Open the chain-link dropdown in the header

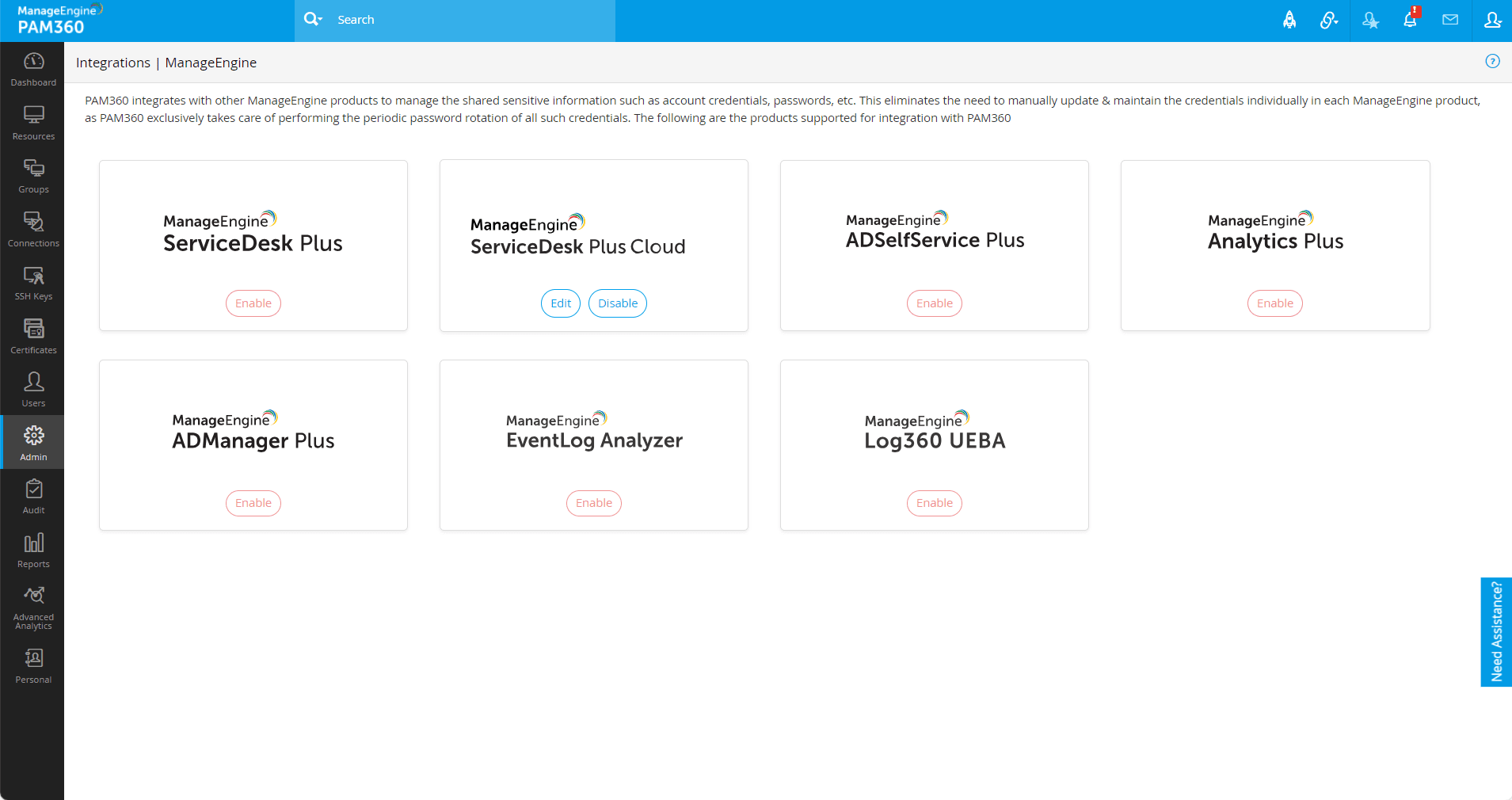tap(1329, 20)
